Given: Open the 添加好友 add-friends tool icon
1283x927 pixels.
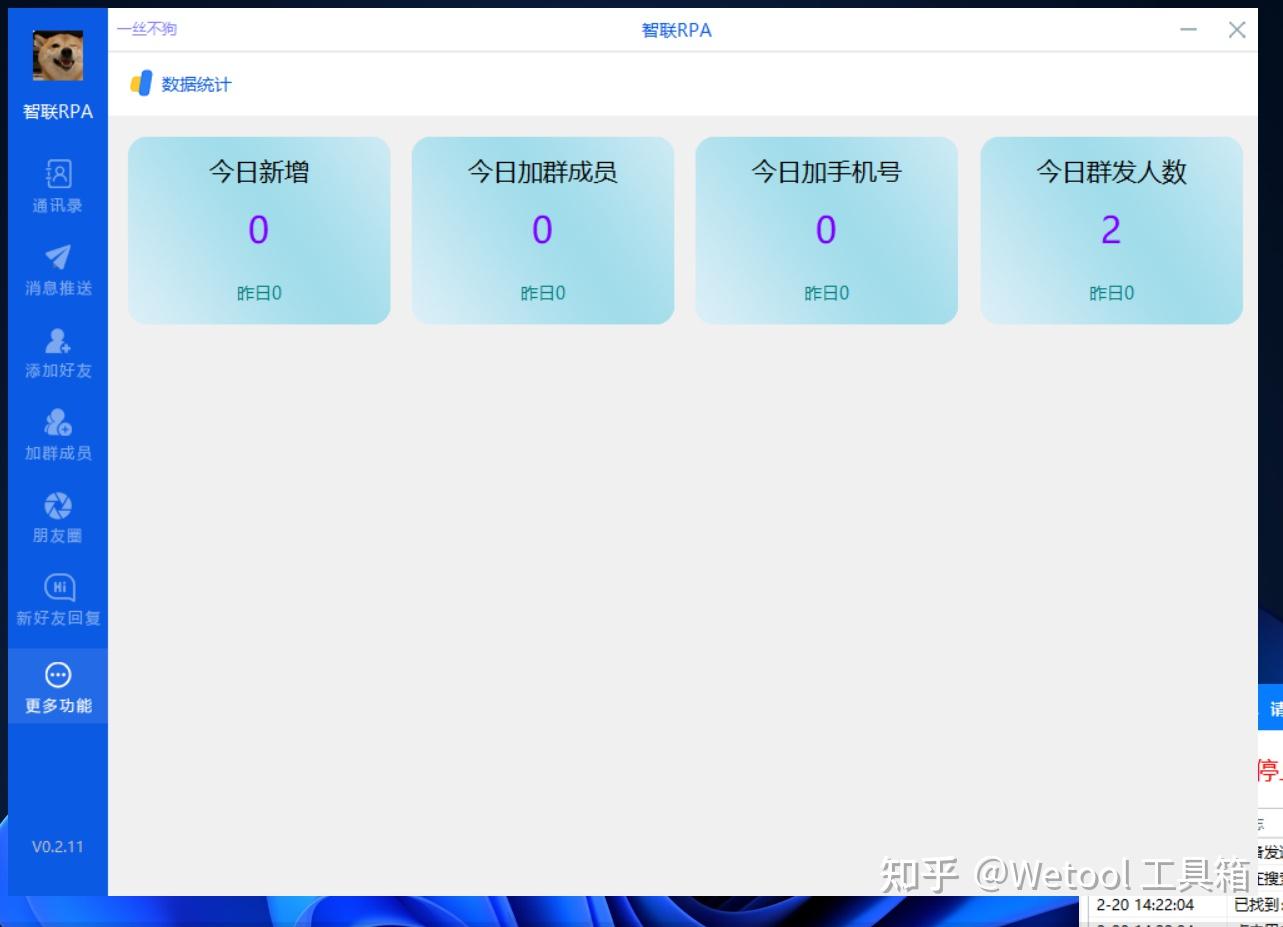Looking at the screenshot, I should coord(56,339).
